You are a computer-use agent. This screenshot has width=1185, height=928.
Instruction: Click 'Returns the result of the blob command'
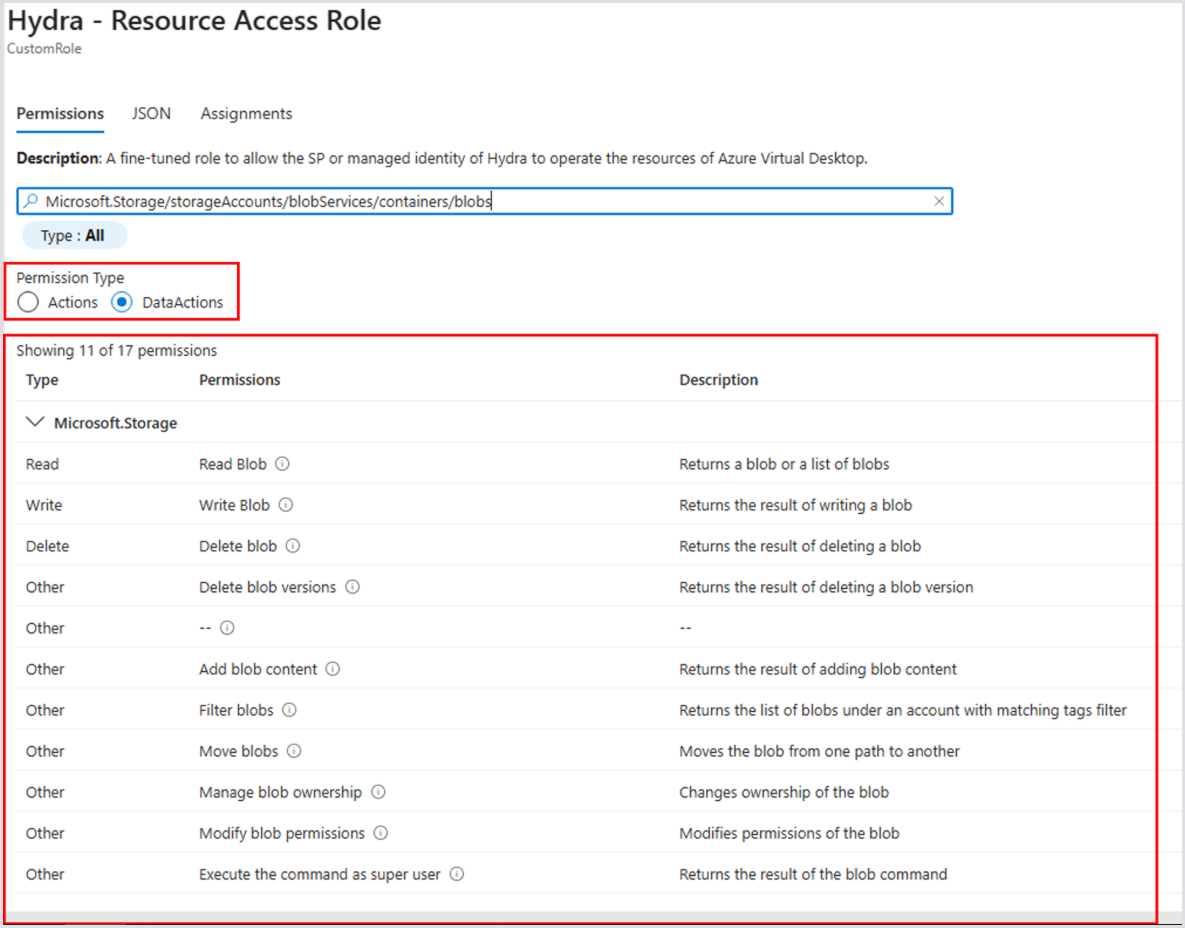(x=813, y=874)
